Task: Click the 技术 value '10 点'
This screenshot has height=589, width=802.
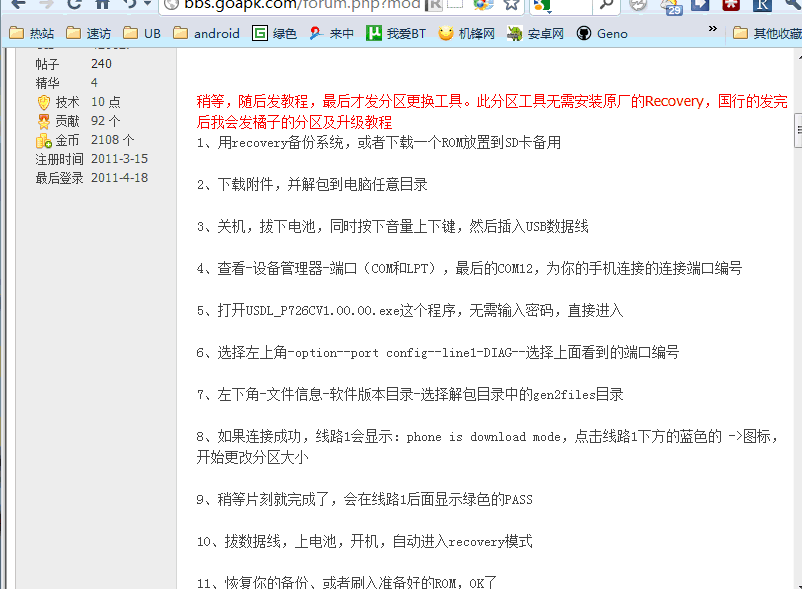Action: [x=106, y=102]
